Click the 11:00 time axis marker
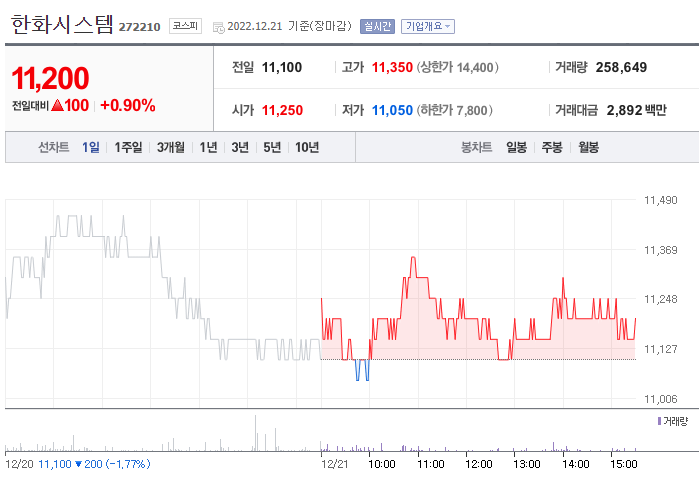This screenshot has height=485, width=699. pos(431,464)
